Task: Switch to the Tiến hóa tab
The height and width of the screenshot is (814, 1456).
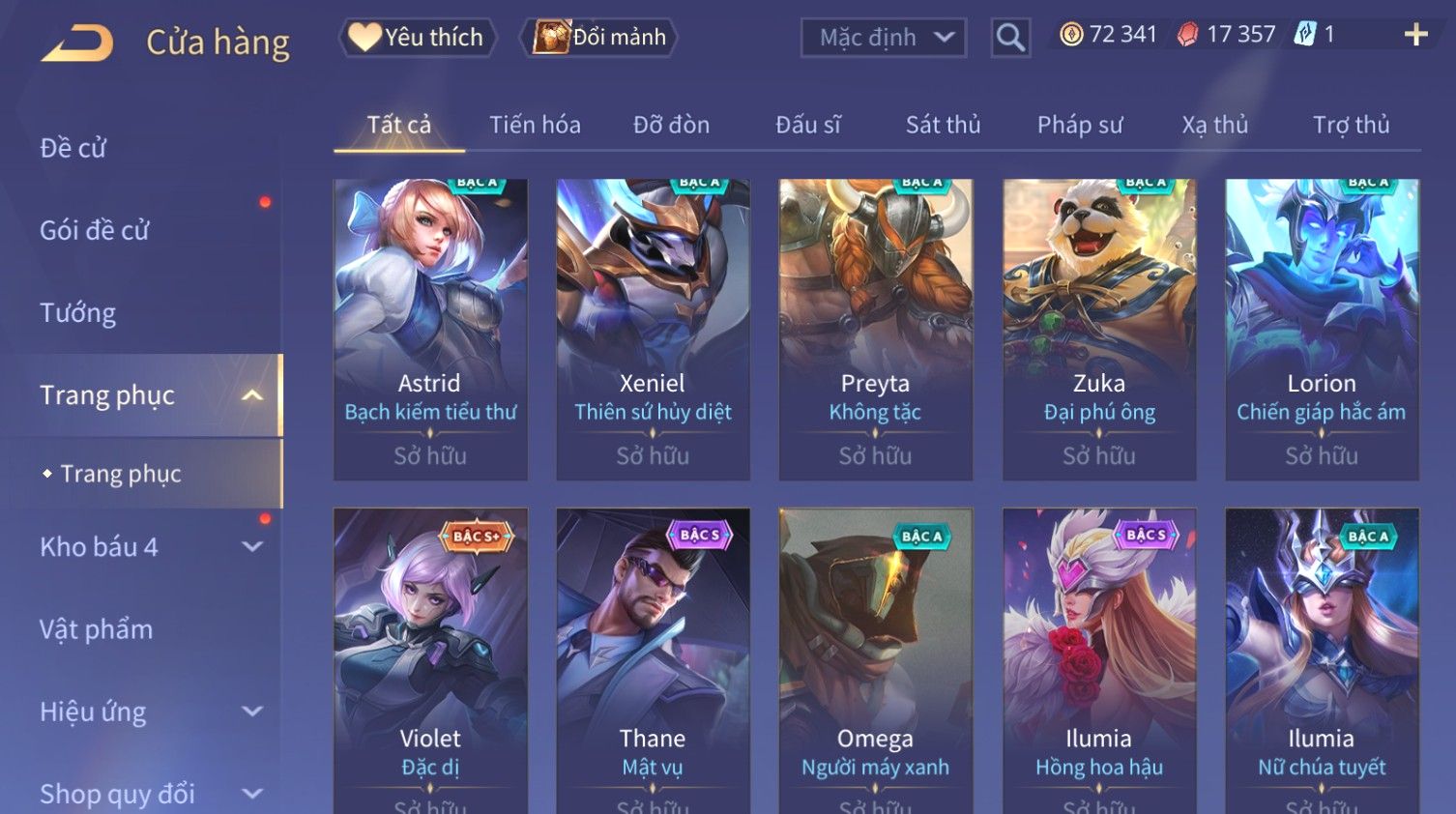Action: point(535,125)
